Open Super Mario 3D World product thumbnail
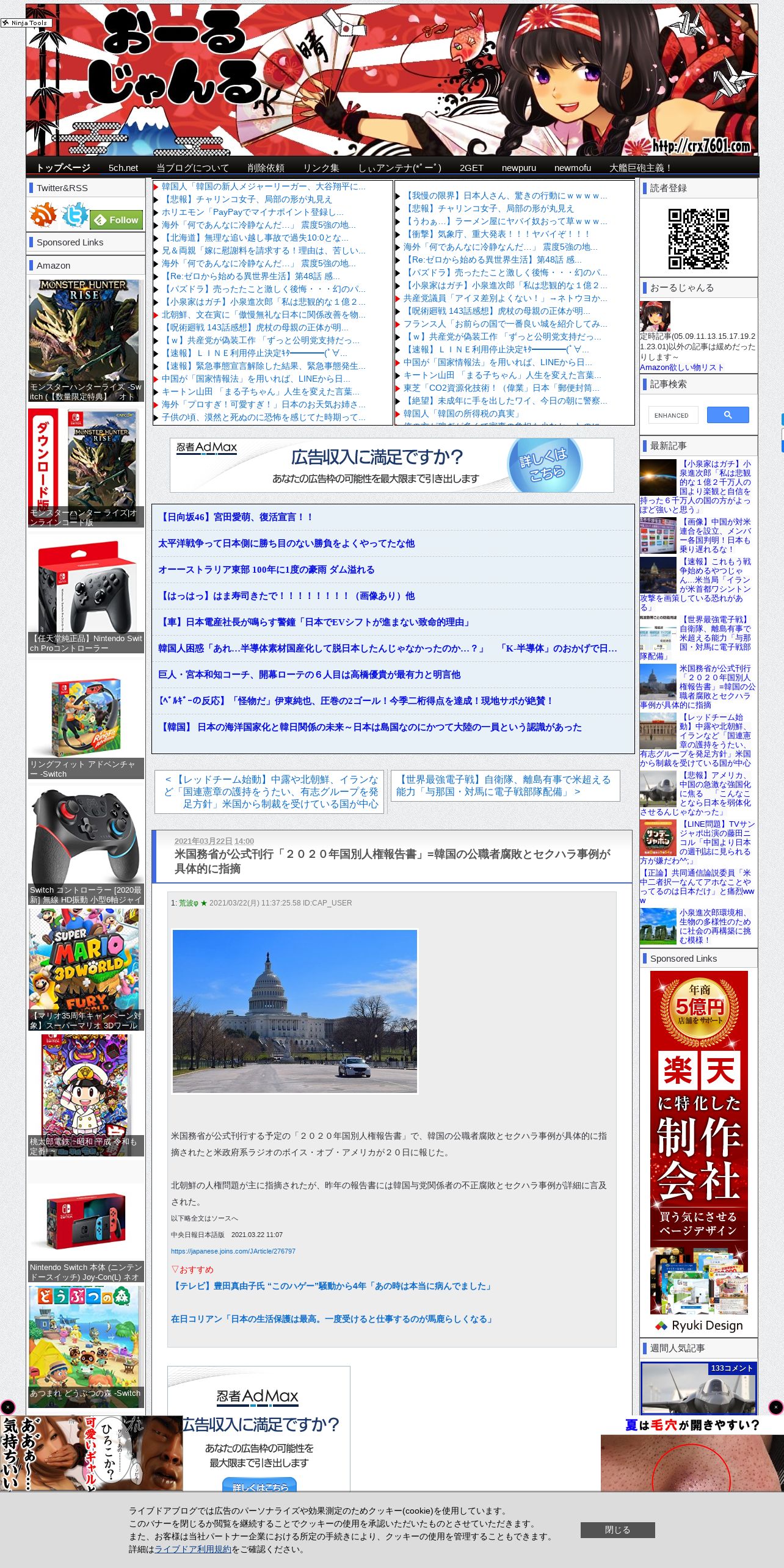 click(86, 970)
